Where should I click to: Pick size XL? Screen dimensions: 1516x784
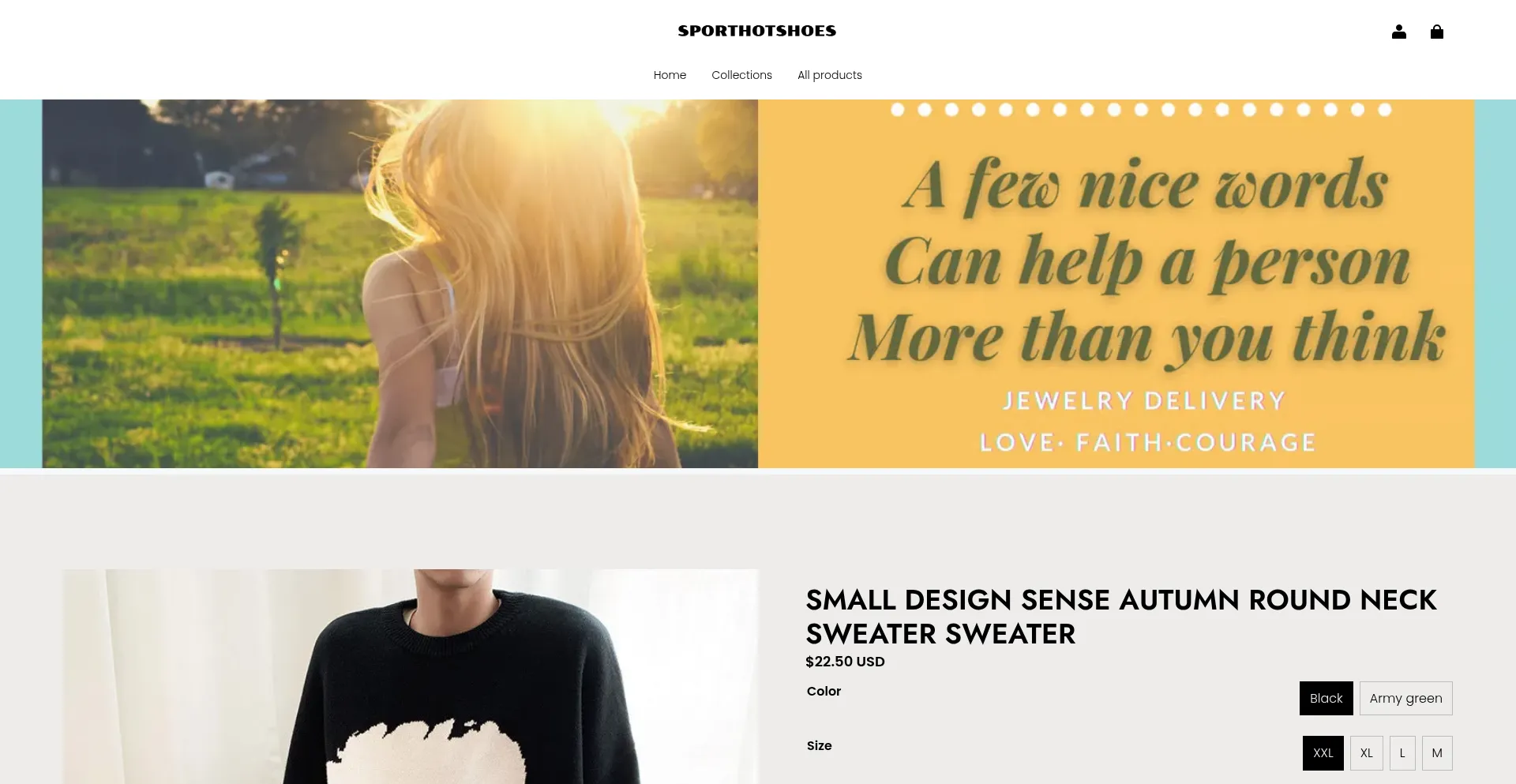click(x=1367, y=753)
